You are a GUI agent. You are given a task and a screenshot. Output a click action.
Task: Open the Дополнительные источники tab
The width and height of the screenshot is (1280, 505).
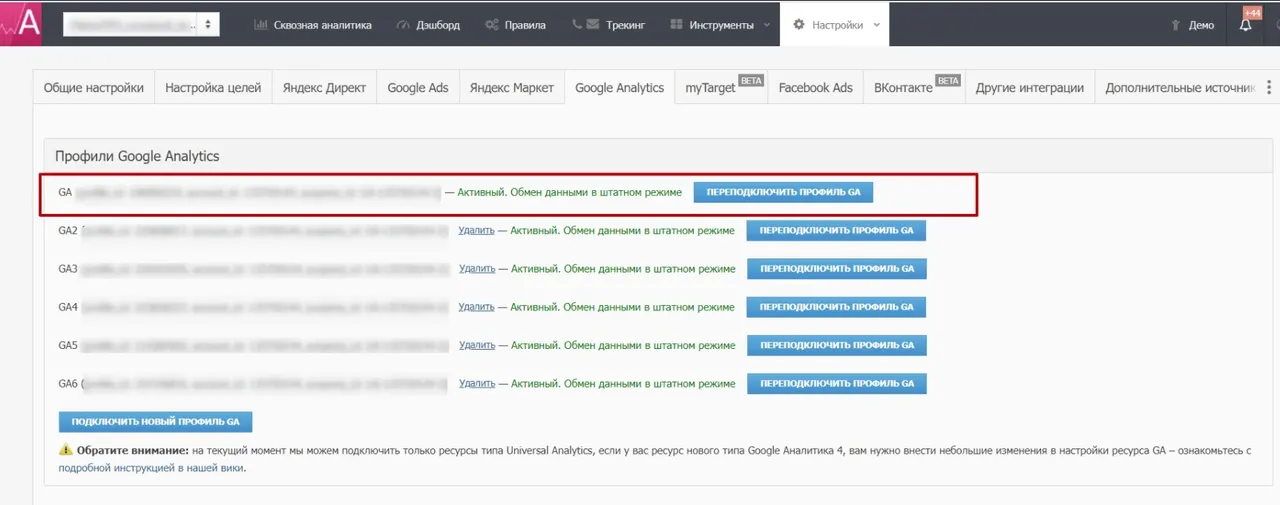coord(1177,88)
